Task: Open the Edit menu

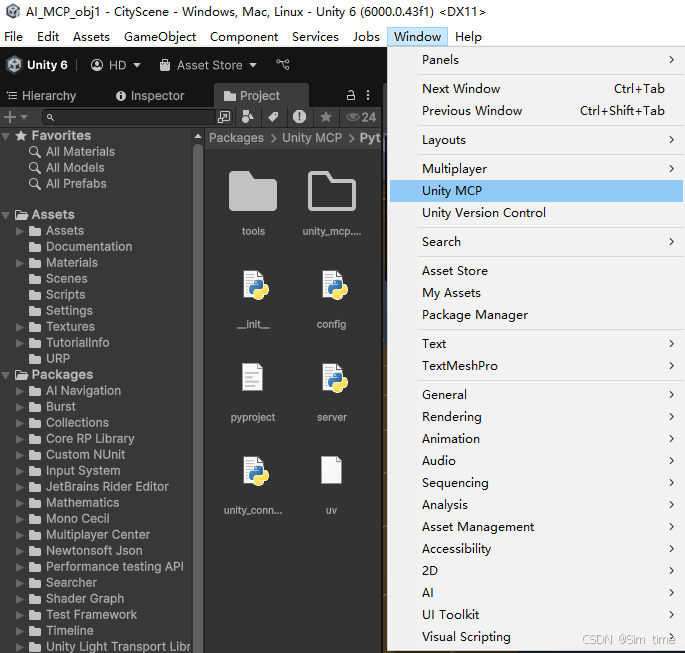Action: click(x=48, y=37)
